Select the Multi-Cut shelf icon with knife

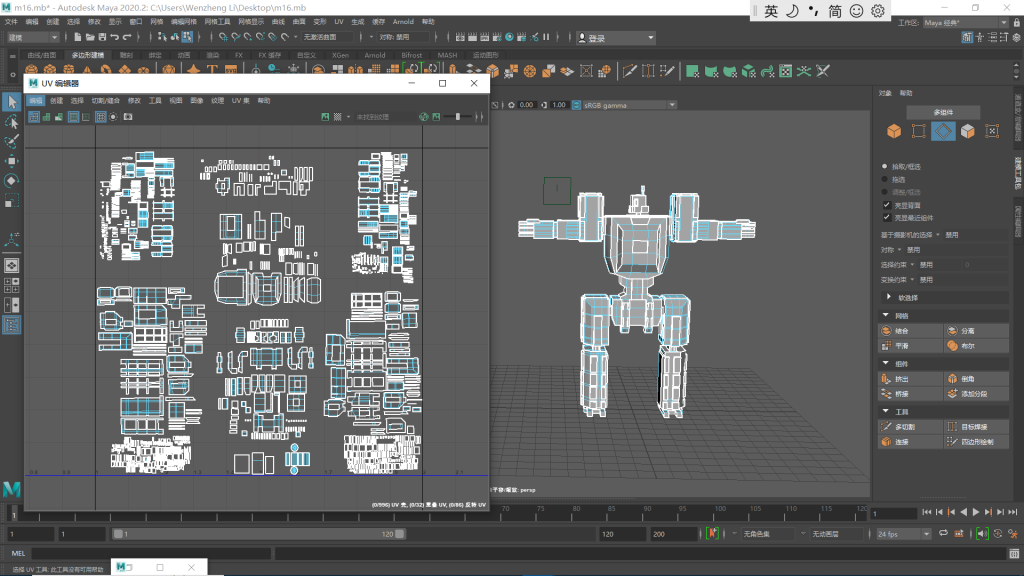[629, 71]
